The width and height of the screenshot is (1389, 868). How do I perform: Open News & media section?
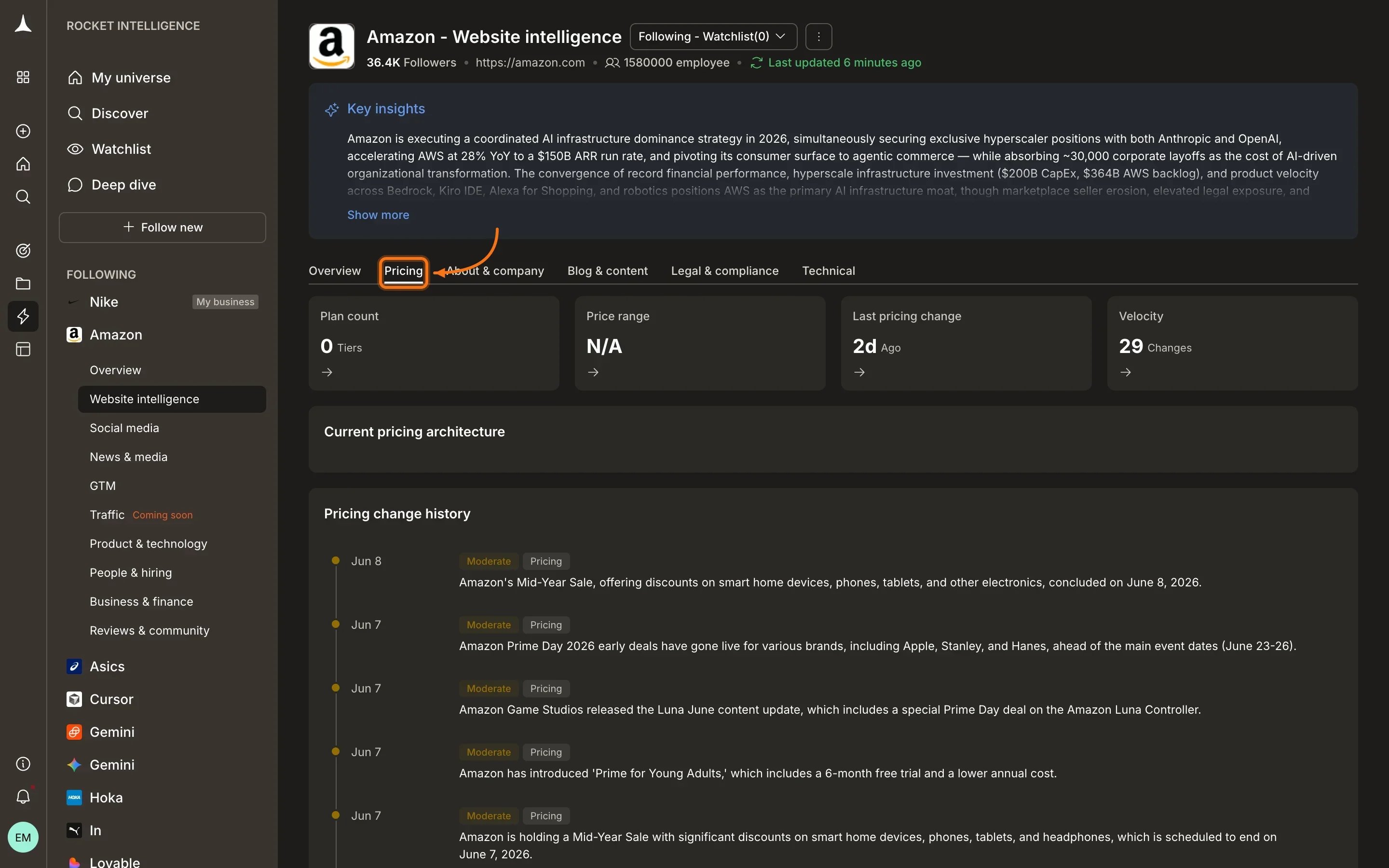pyautogui.click(x=129, y=457)
